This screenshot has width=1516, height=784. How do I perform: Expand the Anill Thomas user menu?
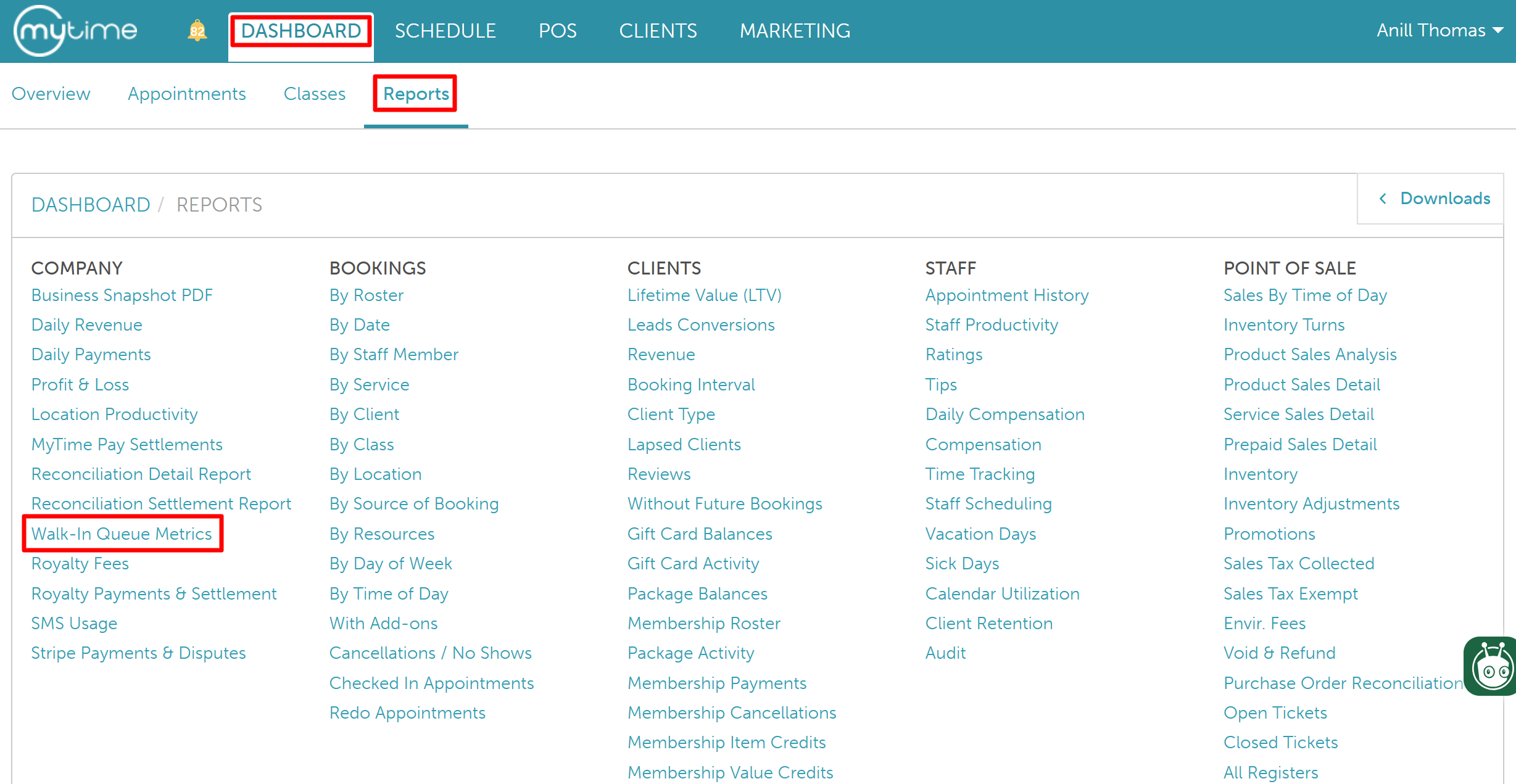[1439, 30]
